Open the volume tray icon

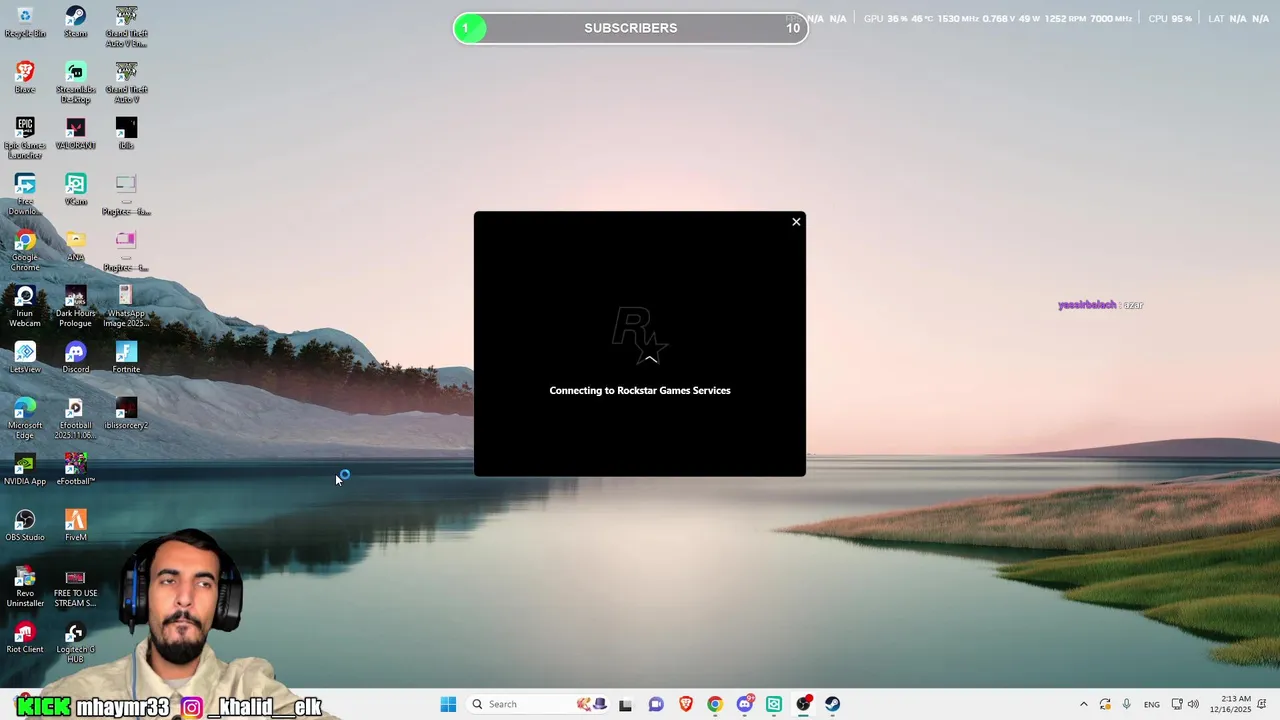(1193, 704)
